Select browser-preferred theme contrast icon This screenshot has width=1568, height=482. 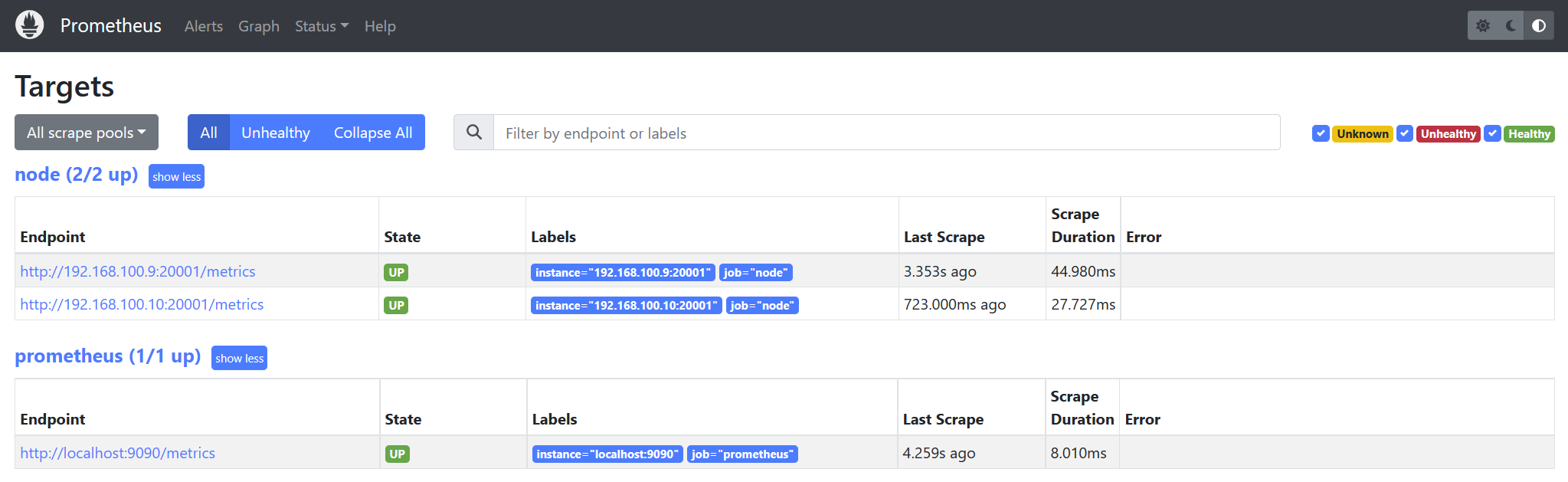tap(1539, 26)
